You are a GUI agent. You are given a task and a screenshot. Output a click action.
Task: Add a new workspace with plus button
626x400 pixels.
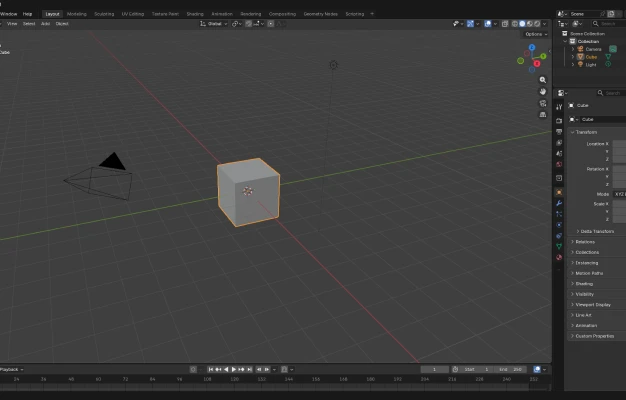[x=372, y=14]
